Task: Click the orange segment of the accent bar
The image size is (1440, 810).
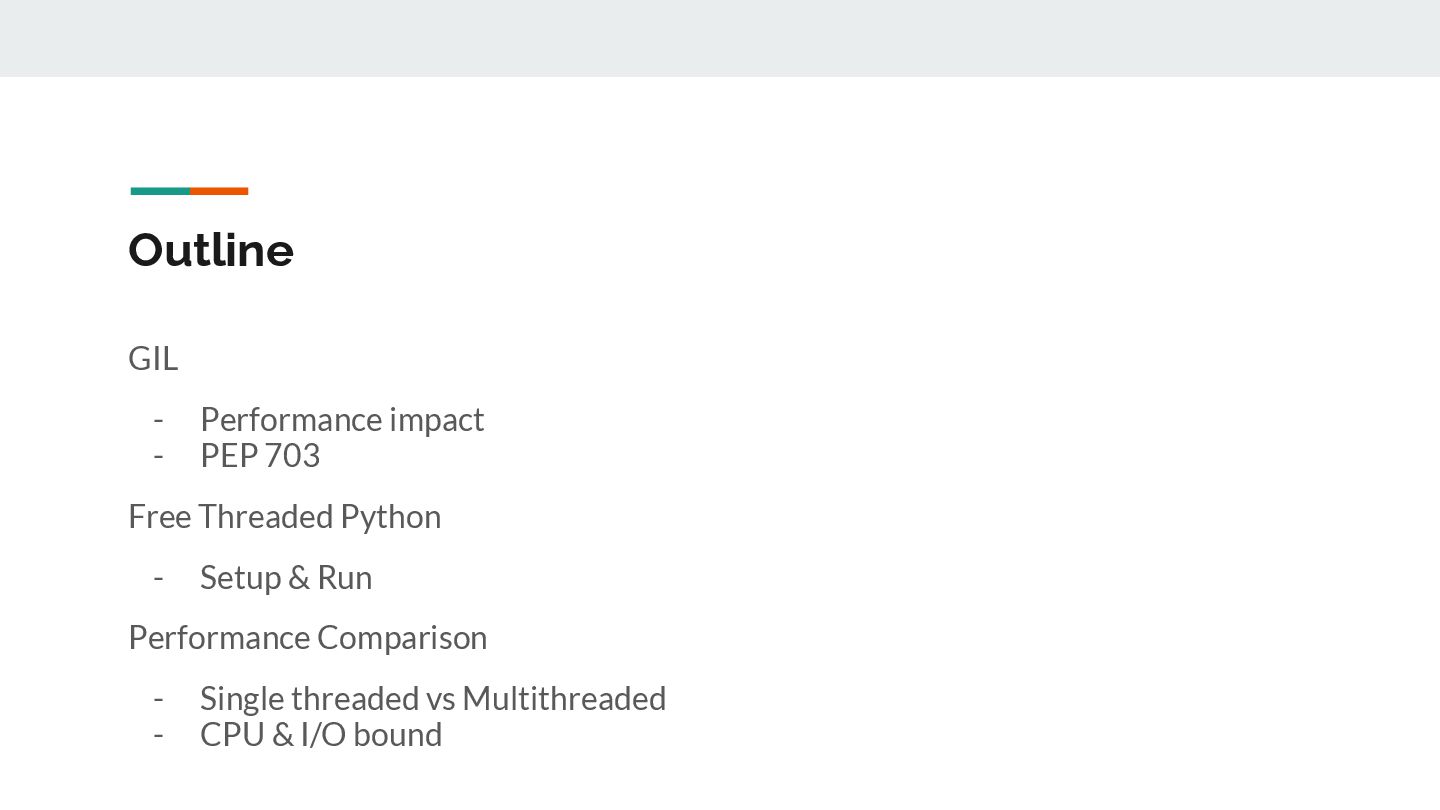Action: [x=219, y=191]
